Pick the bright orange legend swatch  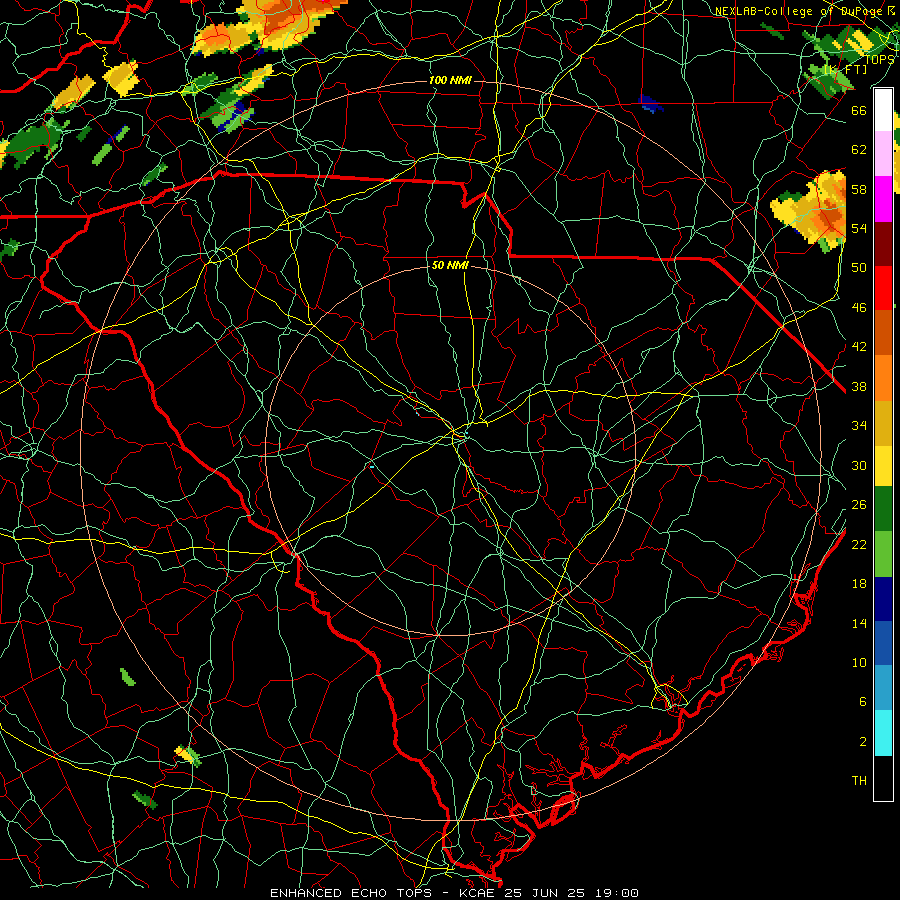883,378
